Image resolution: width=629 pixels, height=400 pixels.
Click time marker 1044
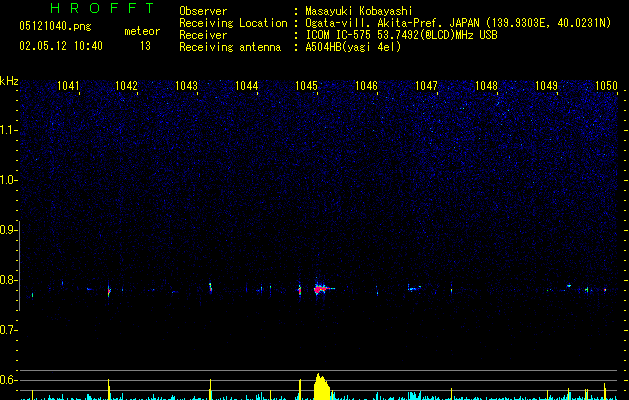click(246, 86)
